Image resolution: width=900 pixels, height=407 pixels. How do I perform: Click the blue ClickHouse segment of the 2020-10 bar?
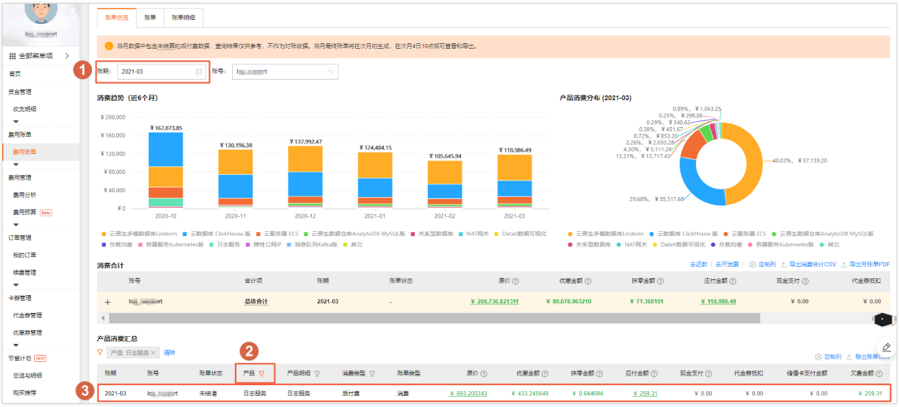click(166, 149)
